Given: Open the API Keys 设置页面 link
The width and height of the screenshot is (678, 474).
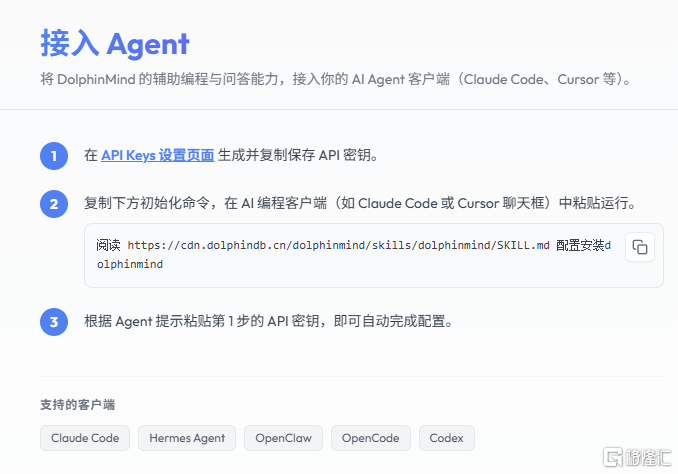Looking at the screenshot, I should tap(157, 155).
